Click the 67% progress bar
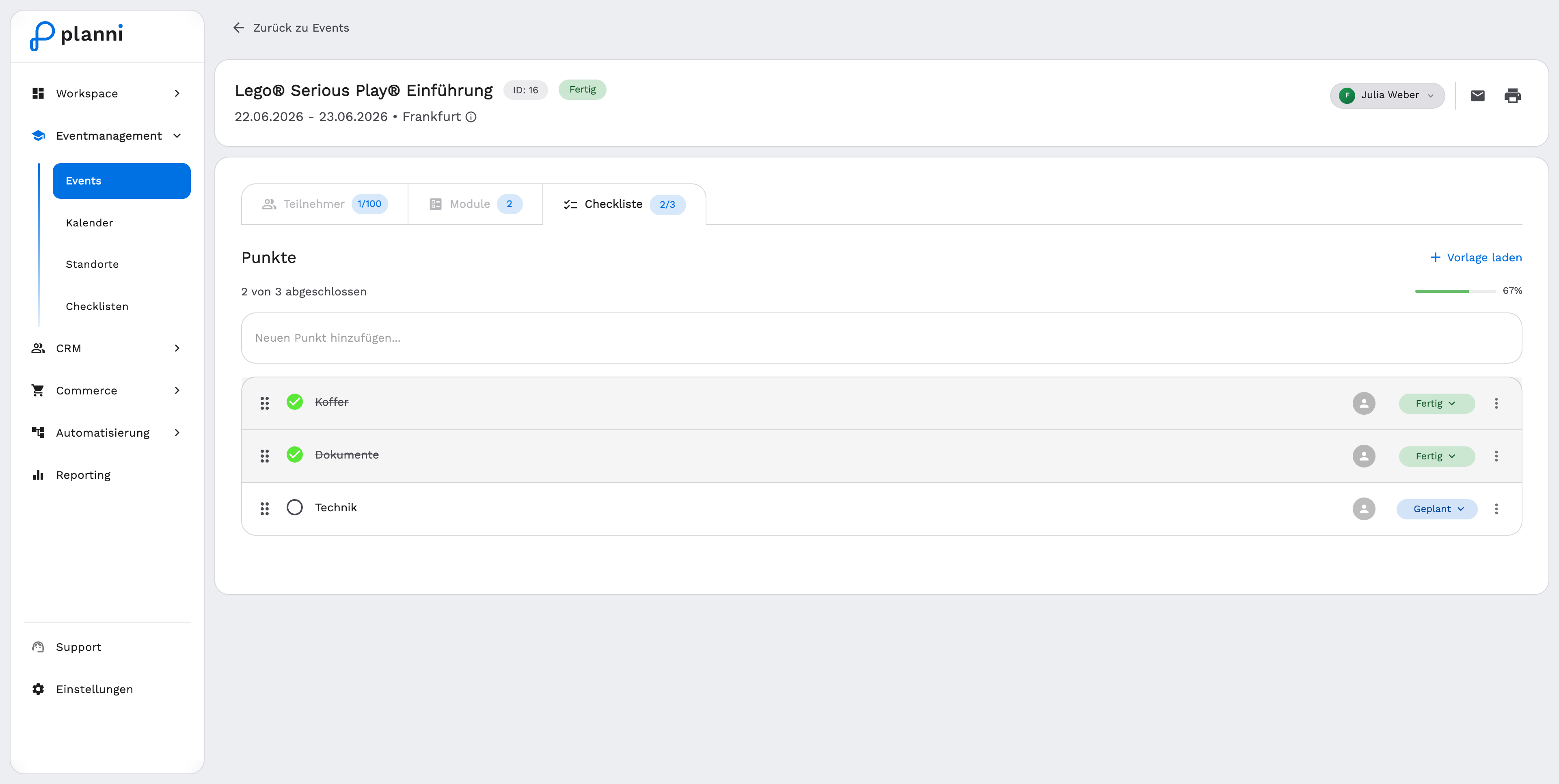 pyautogui.click(x=1455, y=291)
